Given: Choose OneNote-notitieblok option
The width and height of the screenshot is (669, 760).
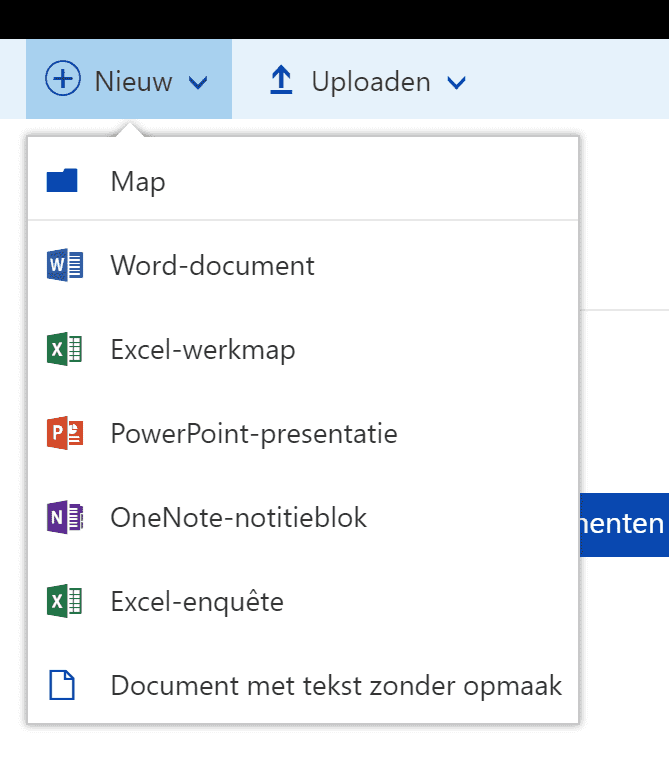Looking at the screenshot, I should (x=303, y=517).
